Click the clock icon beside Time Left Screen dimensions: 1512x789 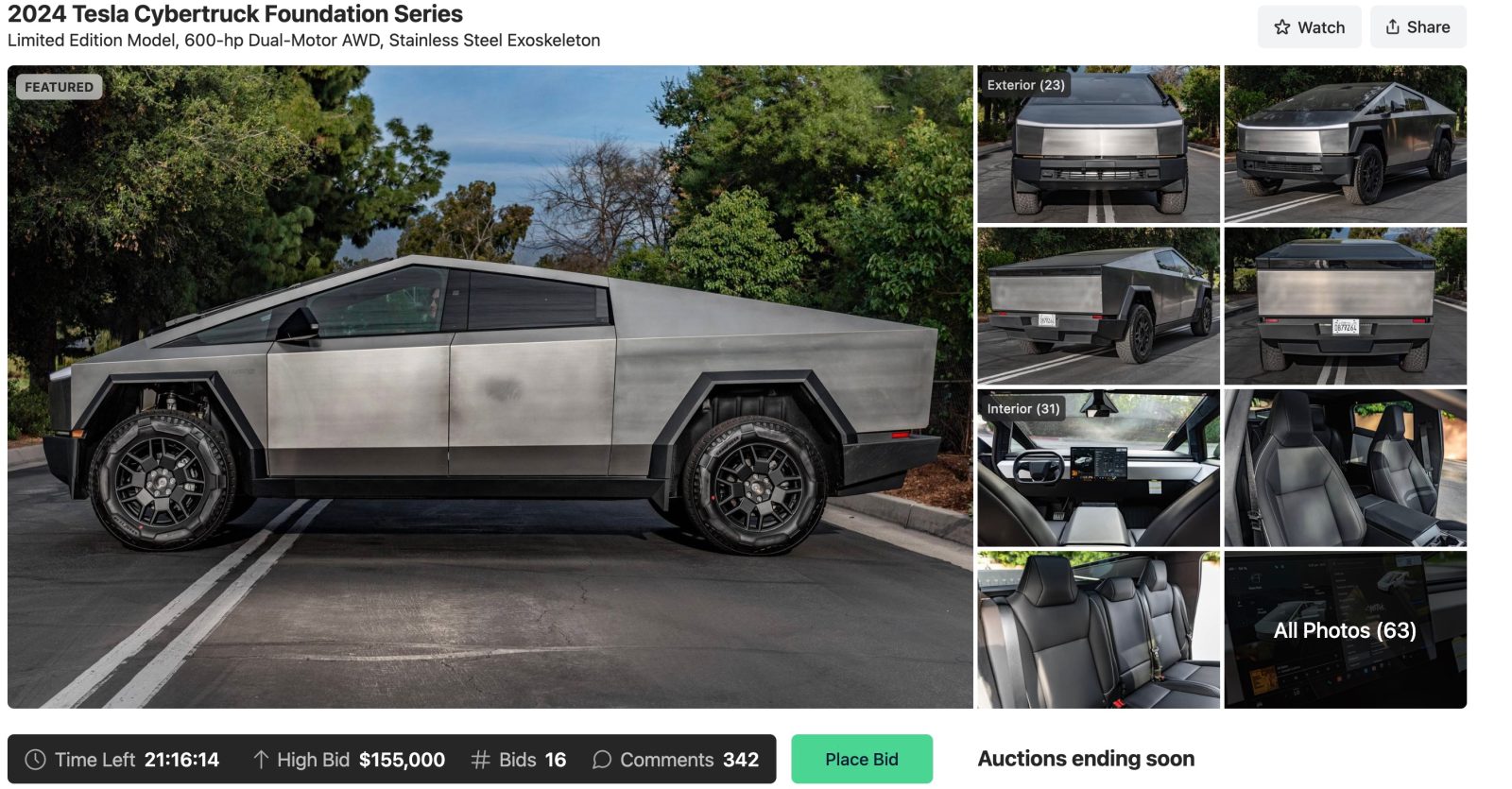coord(35,760)
